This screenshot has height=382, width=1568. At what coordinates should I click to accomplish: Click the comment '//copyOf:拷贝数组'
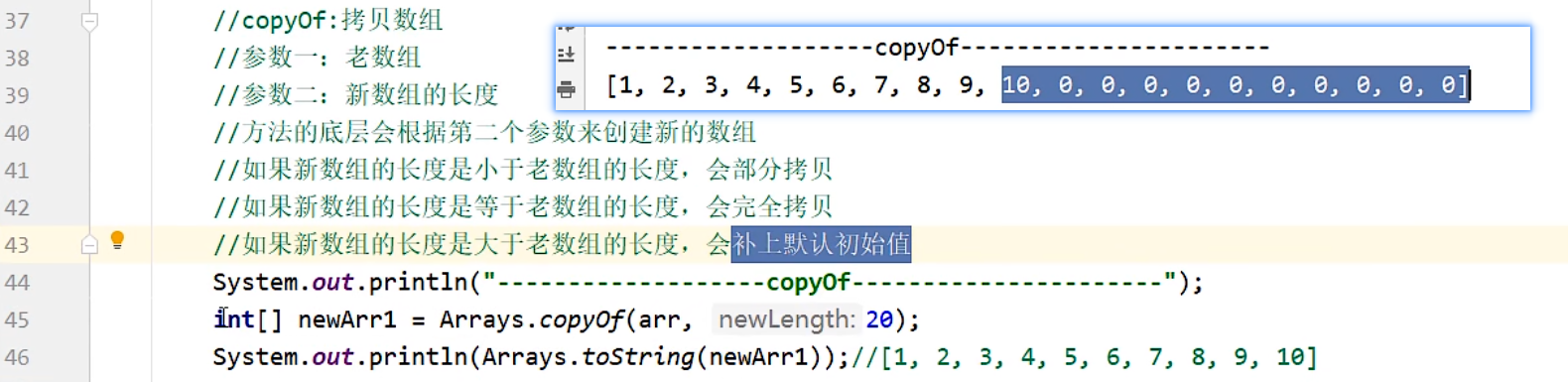[x=328, y=21]
